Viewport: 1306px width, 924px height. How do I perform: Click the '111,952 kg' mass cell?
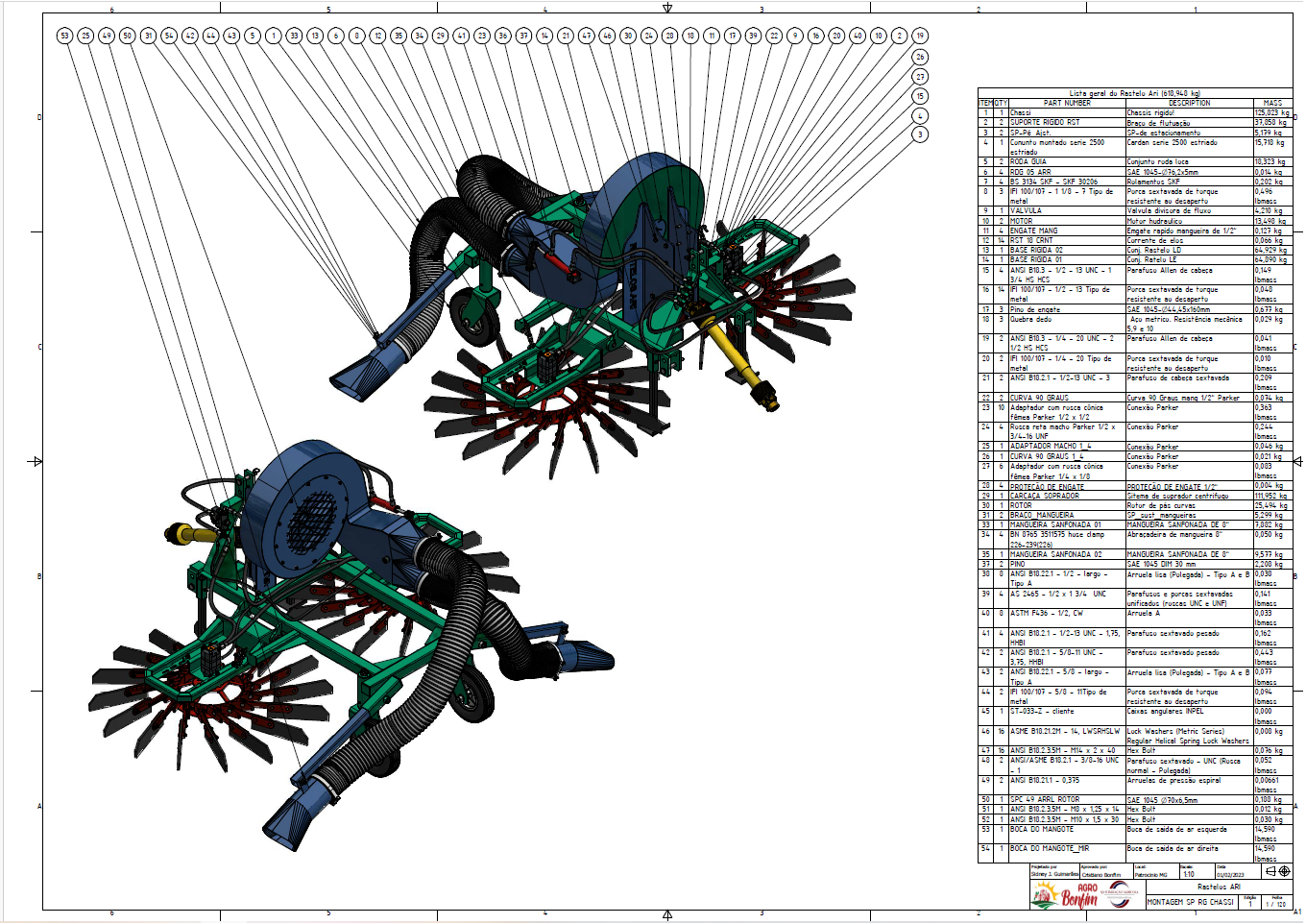point(1272,496)
